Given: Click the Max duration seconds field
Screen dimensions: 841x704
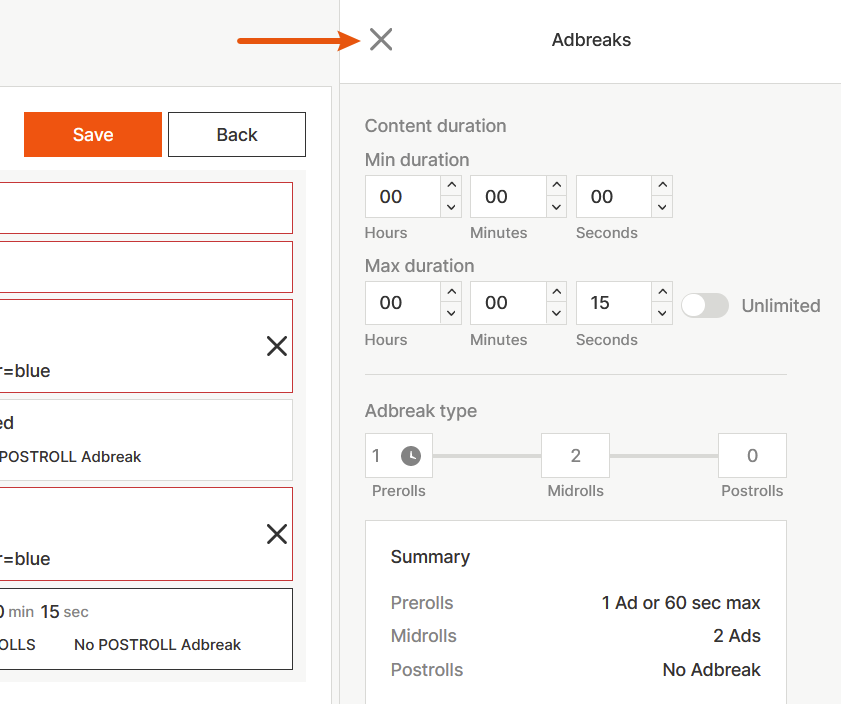Looking at the screenshot, I should [x=613, y=303].
